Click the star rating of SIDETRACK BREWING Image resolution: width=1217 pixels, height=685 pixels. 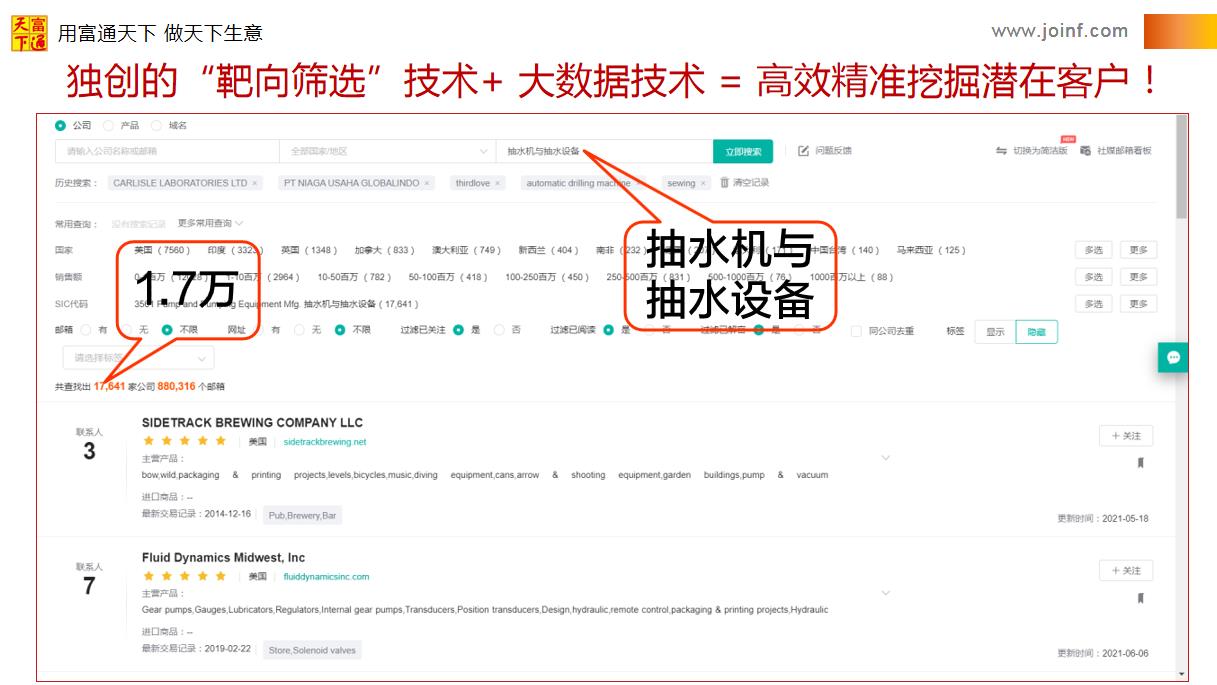pos(184,441)
